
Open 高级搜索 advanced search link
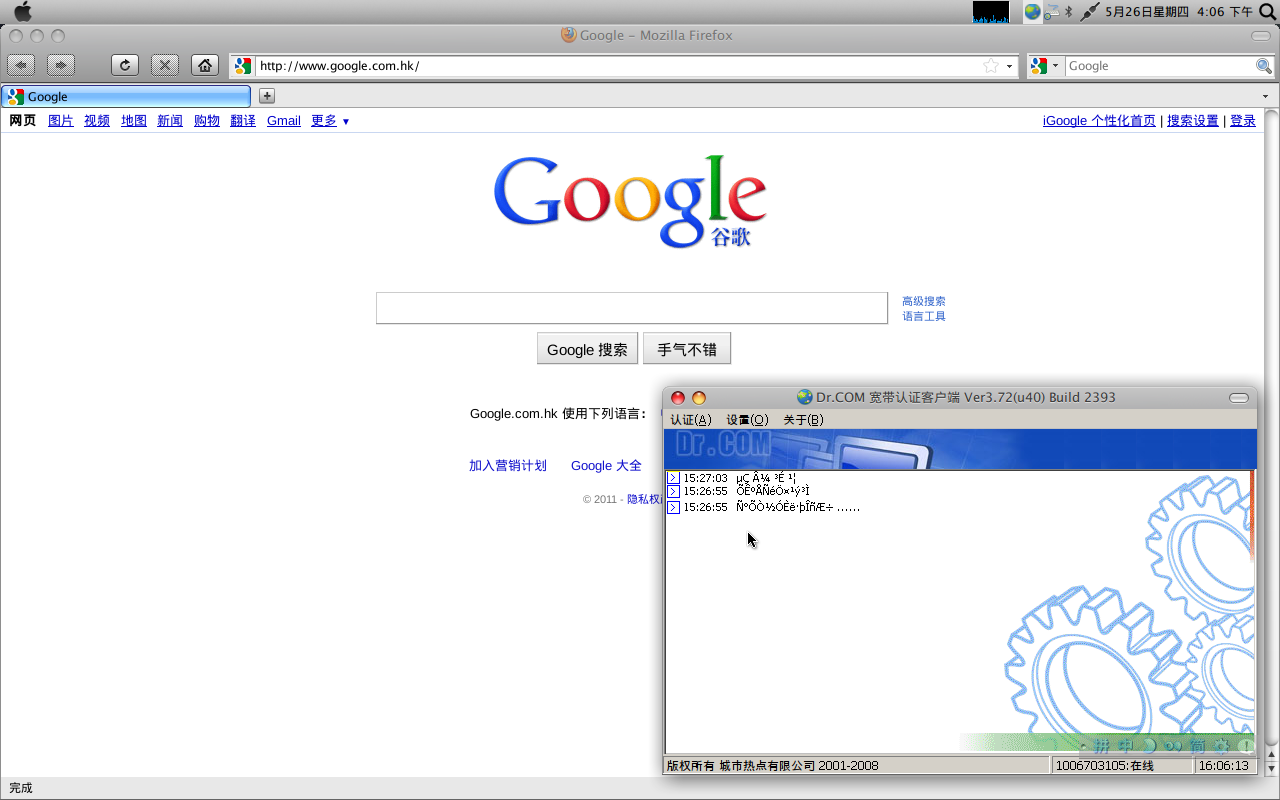click(x=924, y=301)
